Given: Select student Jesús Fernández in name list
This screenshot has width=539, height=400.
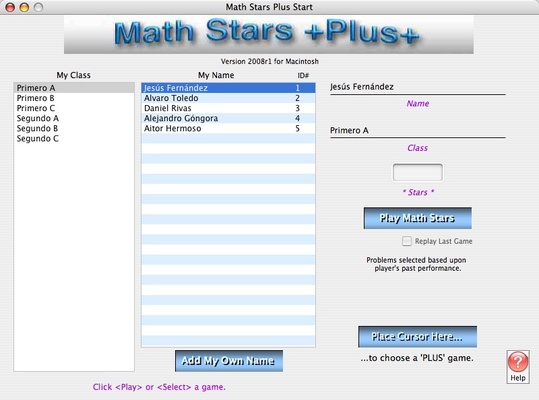Looking at the screenshot, I should pyautogui.click(x=228, y=88).
